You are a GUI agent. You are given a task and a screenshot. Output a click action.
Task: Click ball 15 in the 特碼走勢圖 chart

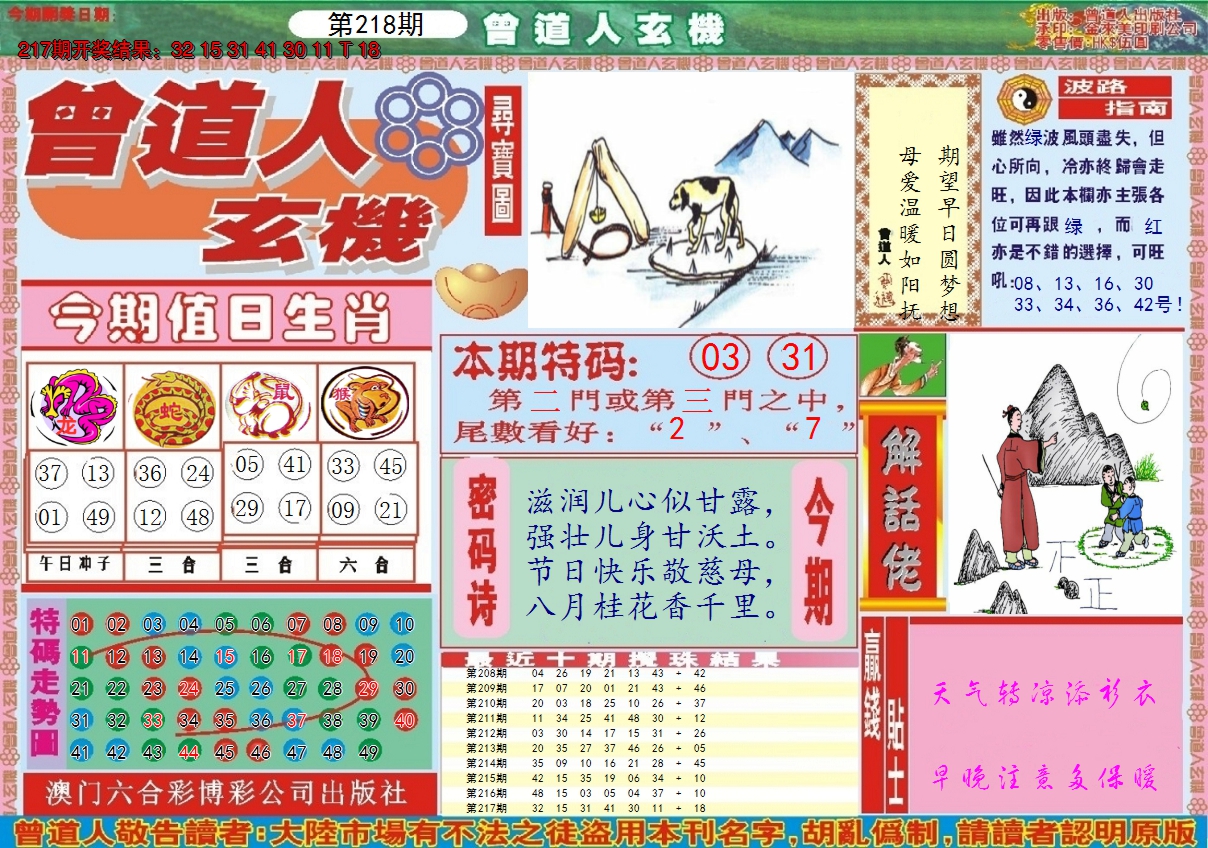pos(225,657)
